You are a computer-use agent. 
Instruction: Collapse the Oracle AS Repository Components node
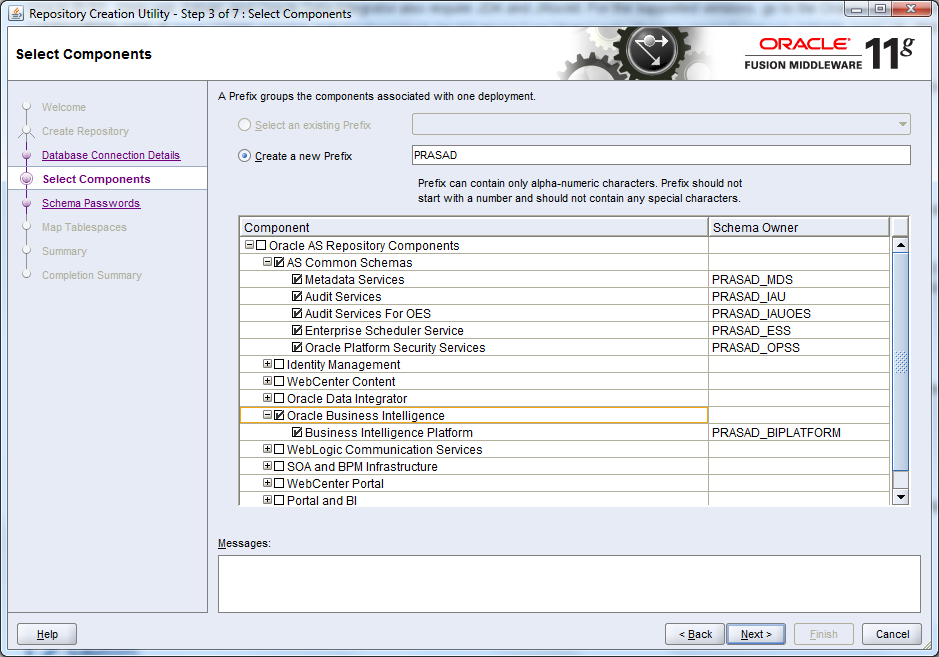coord(250,244)
